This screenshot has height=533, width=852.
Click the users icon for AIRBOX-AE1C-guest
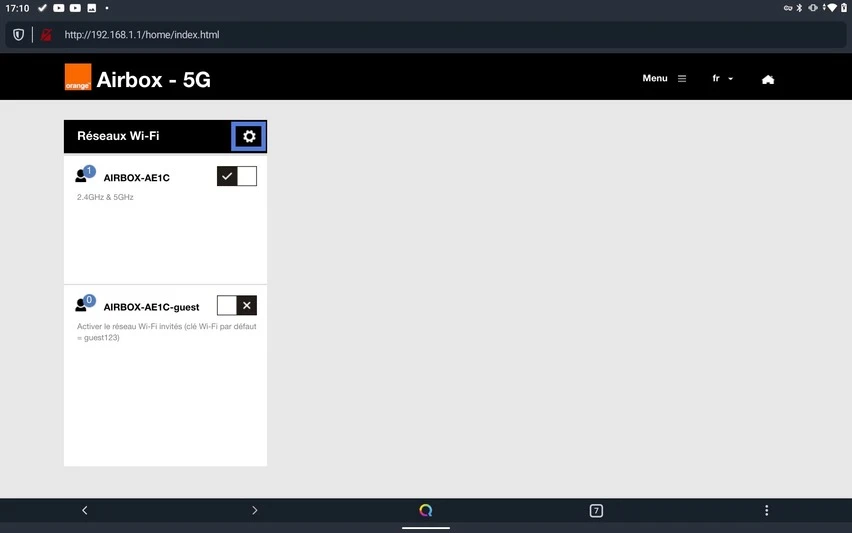tap(85, 303)
